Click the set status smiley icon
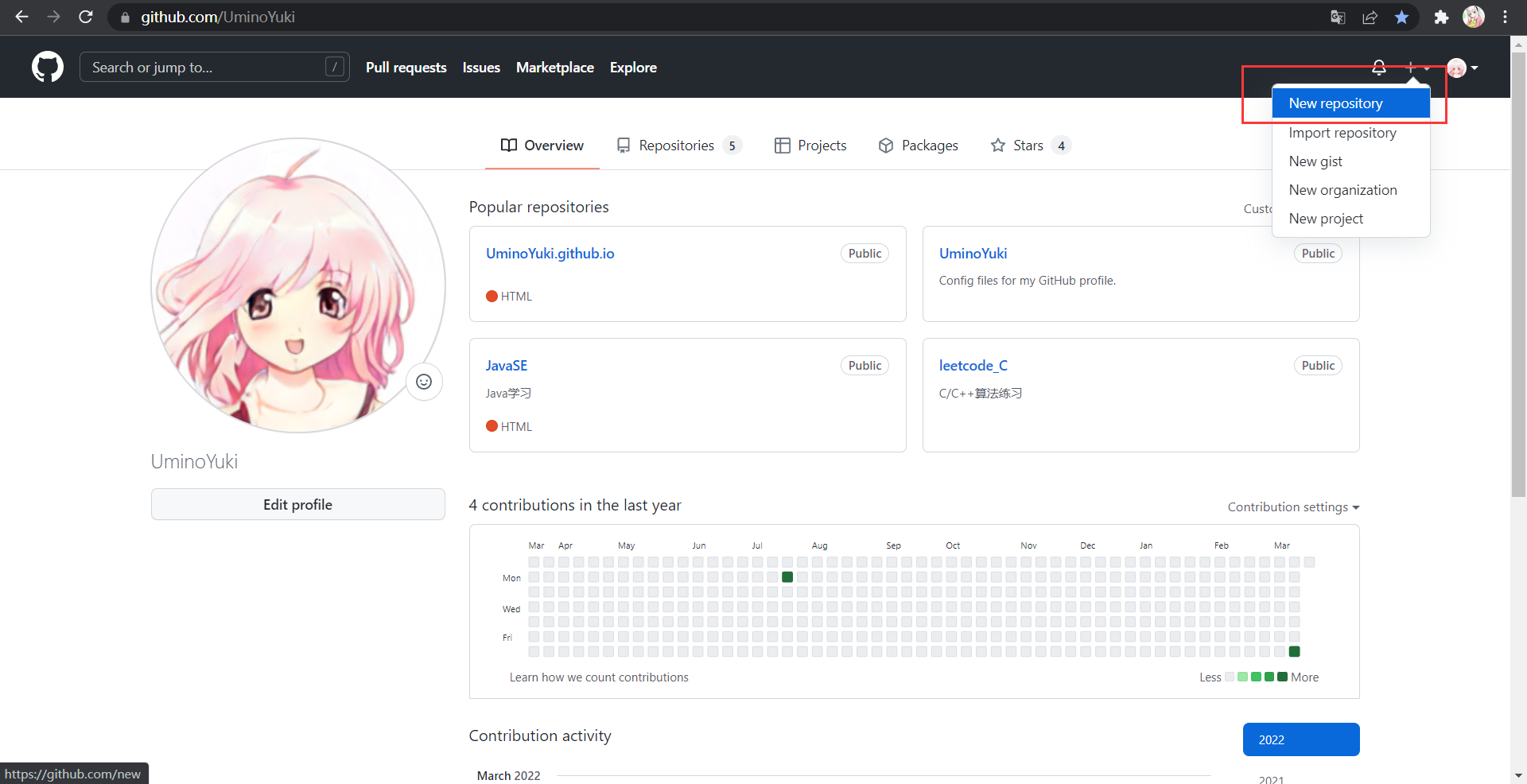1527x784 pixels. coord(424,382)
